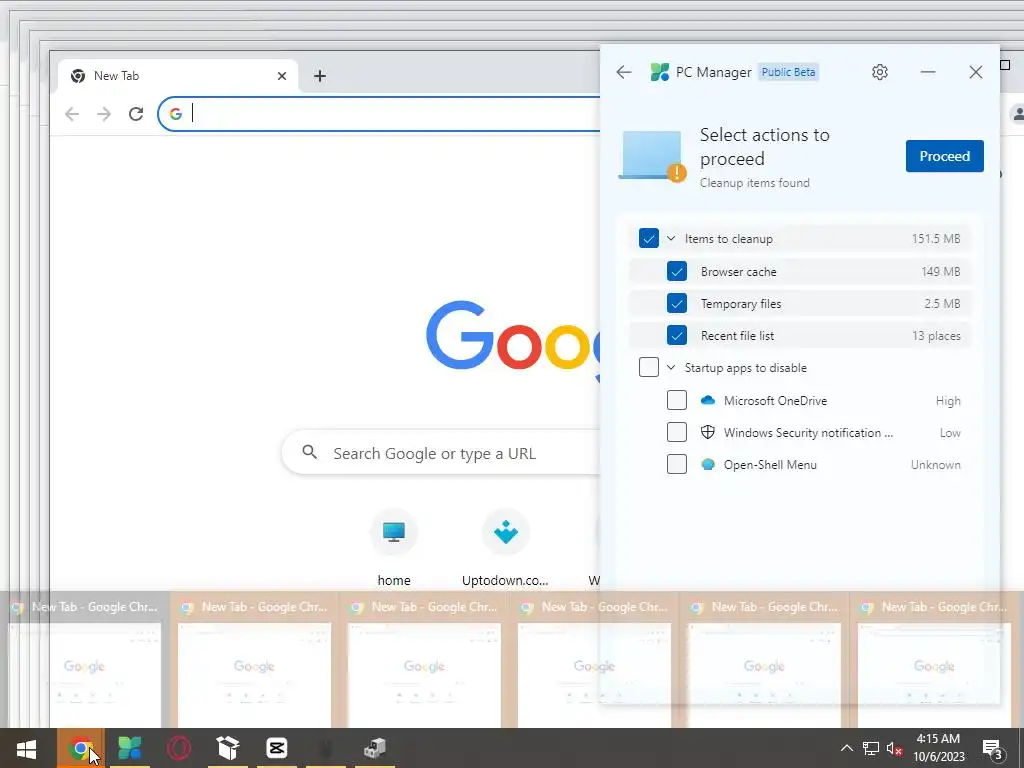
Task: Click the Google G icon in address bar
Action: pos(176,114)
